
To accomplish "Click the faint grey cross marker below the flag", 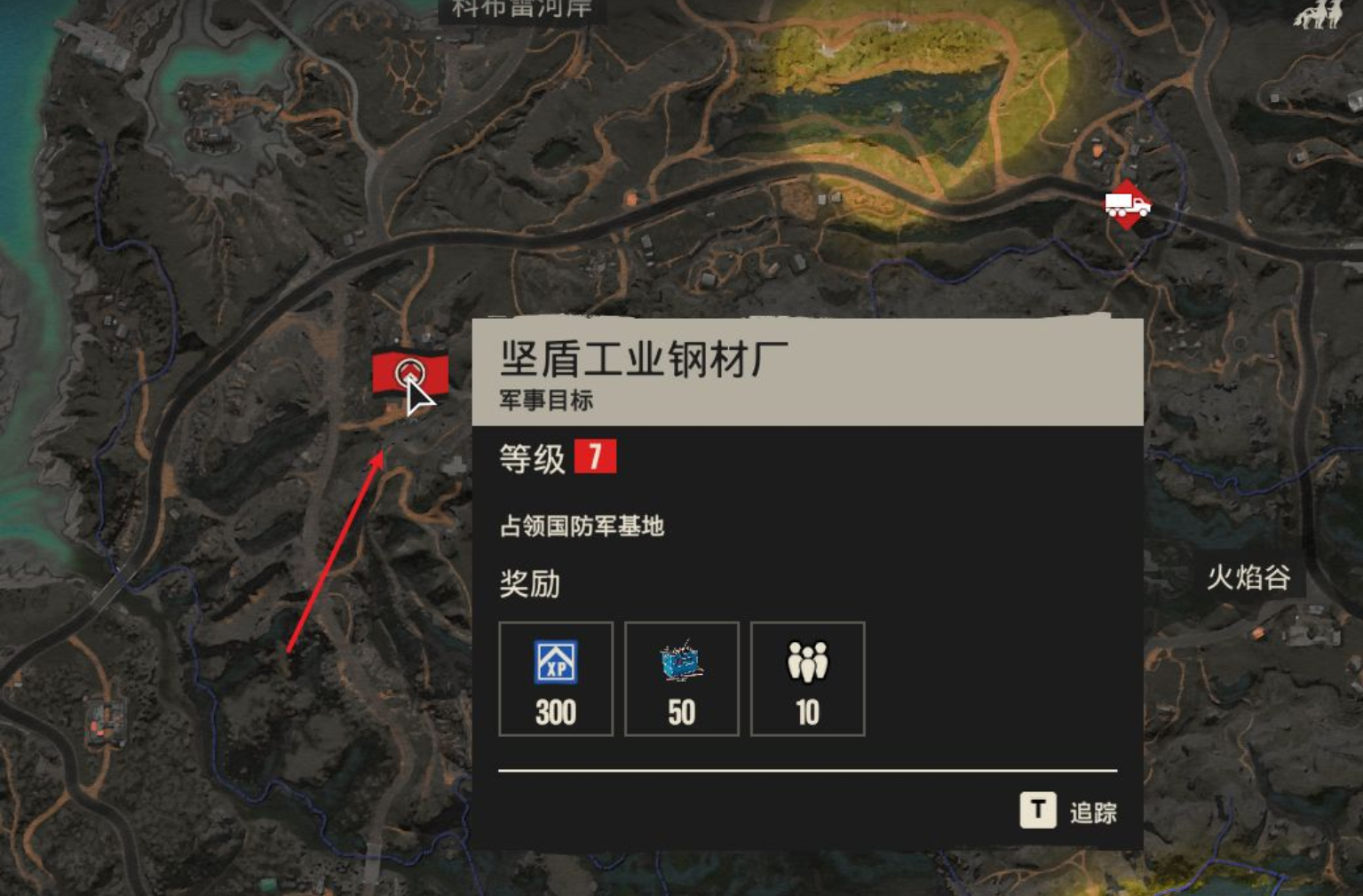I will (455, 465).
